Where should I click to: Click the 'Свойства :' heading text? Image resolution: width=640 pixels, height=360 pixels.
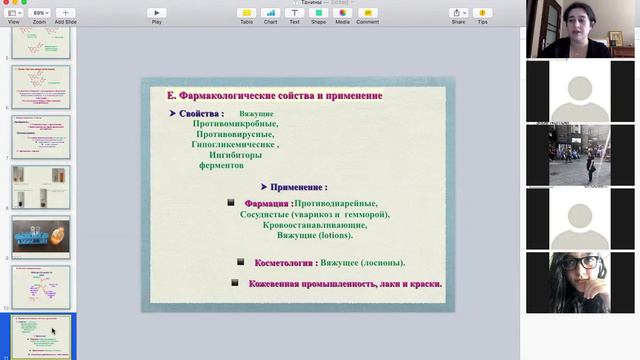[201, 113]
